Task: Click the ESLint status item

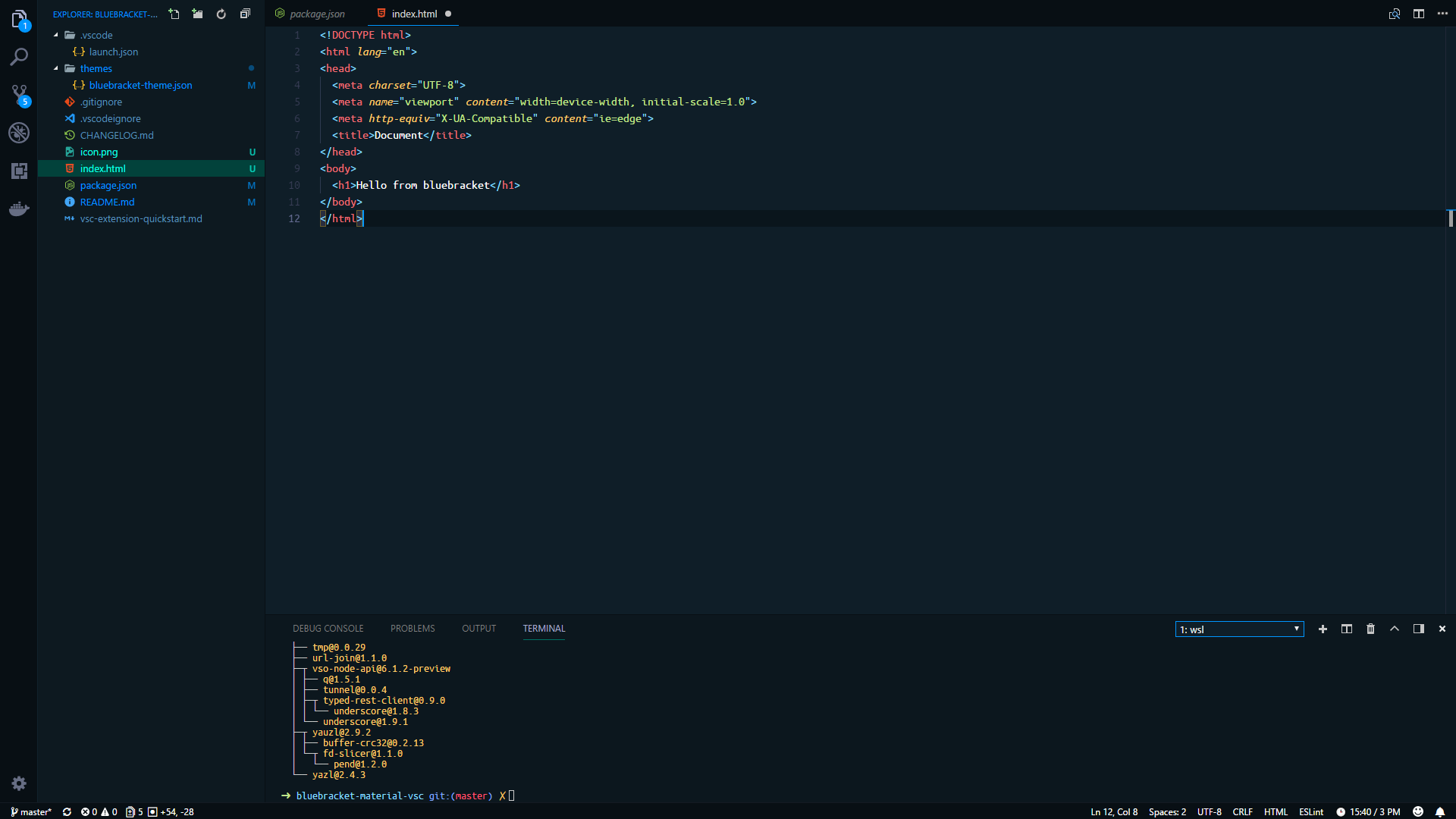Action: point(1311,811)
